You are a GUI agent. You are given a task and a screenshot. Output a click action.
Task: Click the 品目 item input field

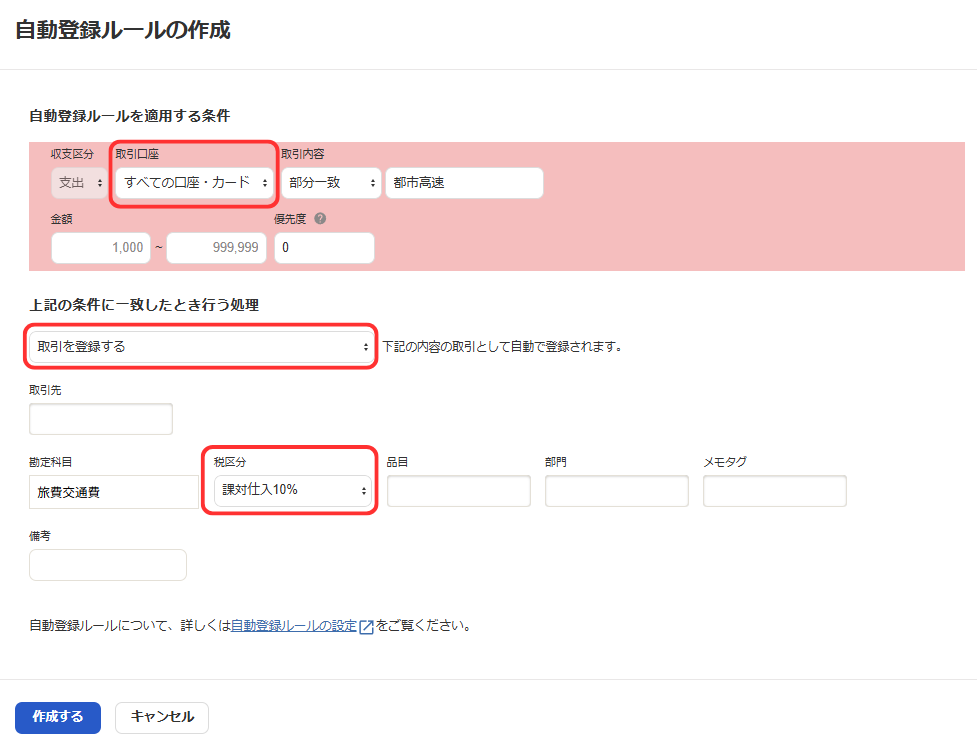[458, 491]
